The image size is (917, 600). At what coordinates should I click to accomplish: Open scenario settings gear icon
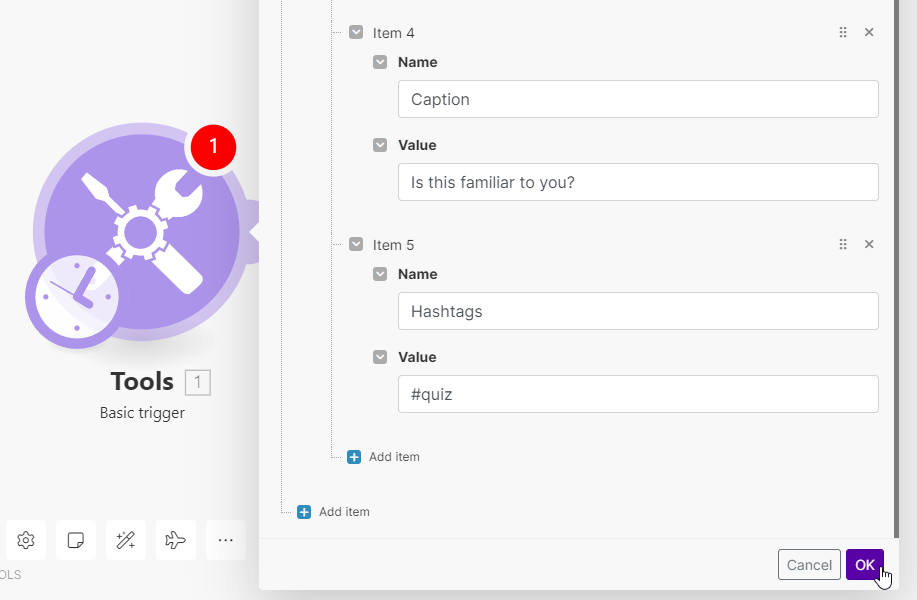pos(26,540)
